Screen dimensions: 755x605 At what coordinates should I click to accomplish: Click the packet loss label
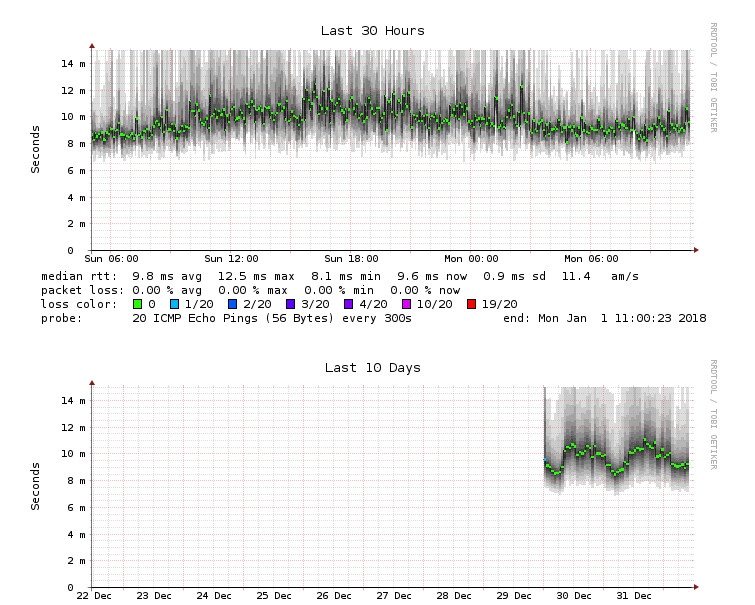(82, 290)
